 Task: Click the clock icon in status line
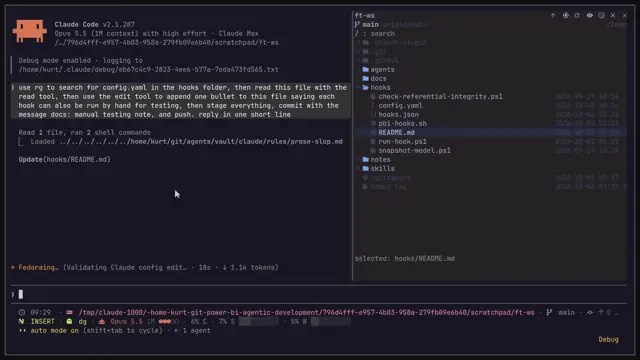[22, 312]
